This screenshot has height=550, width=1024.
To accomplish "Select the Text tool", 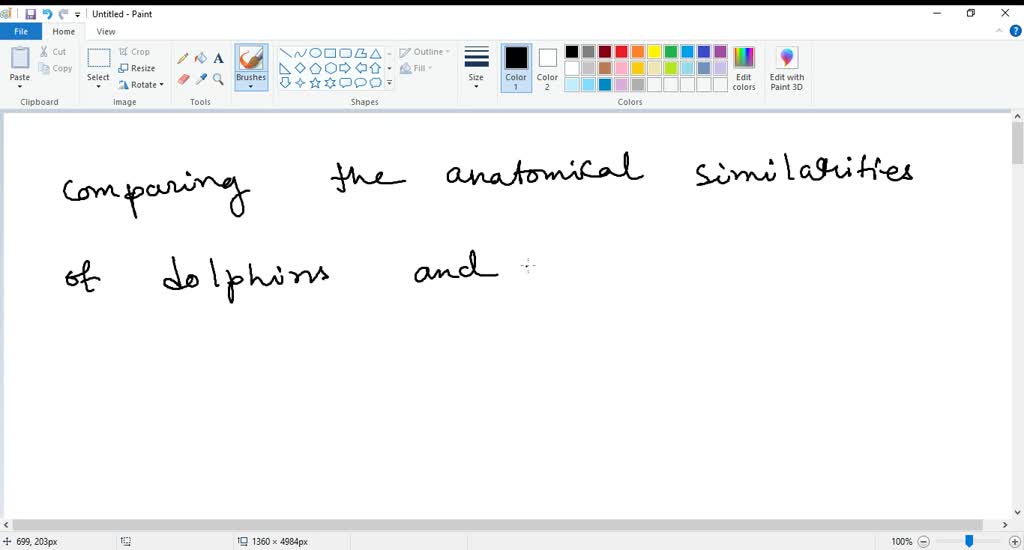I will click(x=218, y=59).
